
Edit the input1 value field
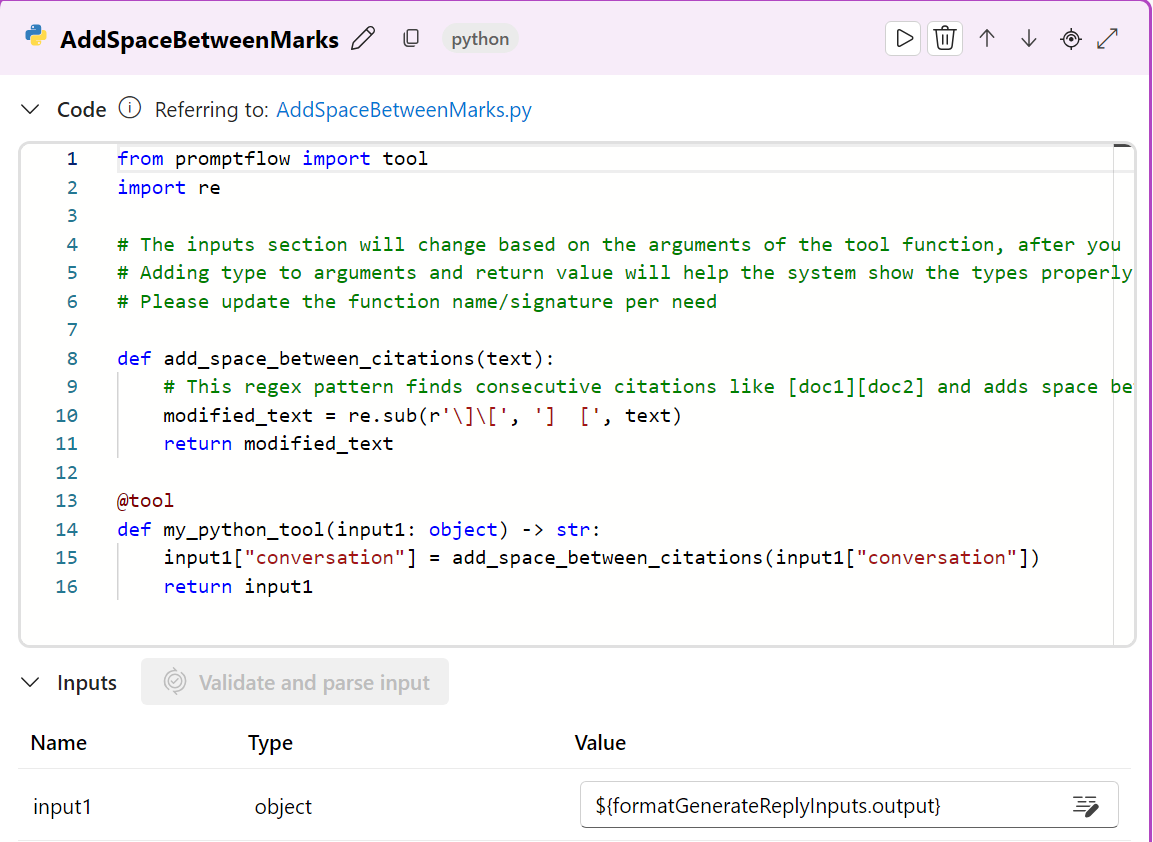pyautogui.click(x=849, y=805)
